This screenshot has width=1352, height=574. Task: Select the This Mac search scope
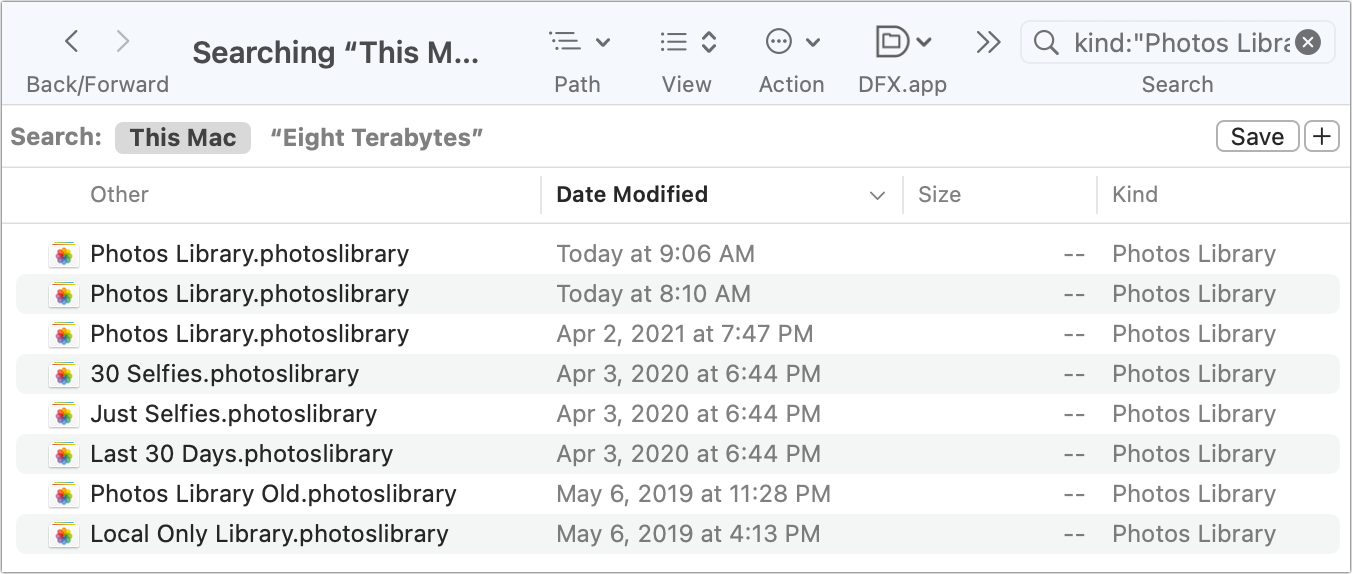pos(183,138)
